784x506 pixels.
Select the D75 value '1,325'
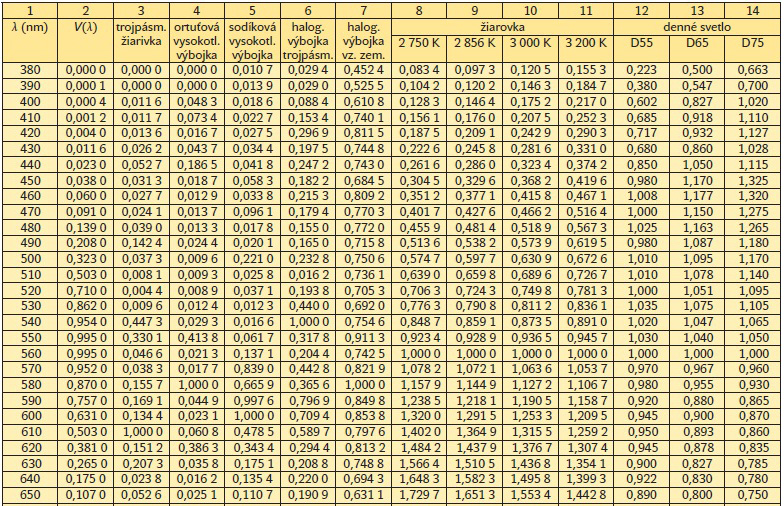point(752,180)
